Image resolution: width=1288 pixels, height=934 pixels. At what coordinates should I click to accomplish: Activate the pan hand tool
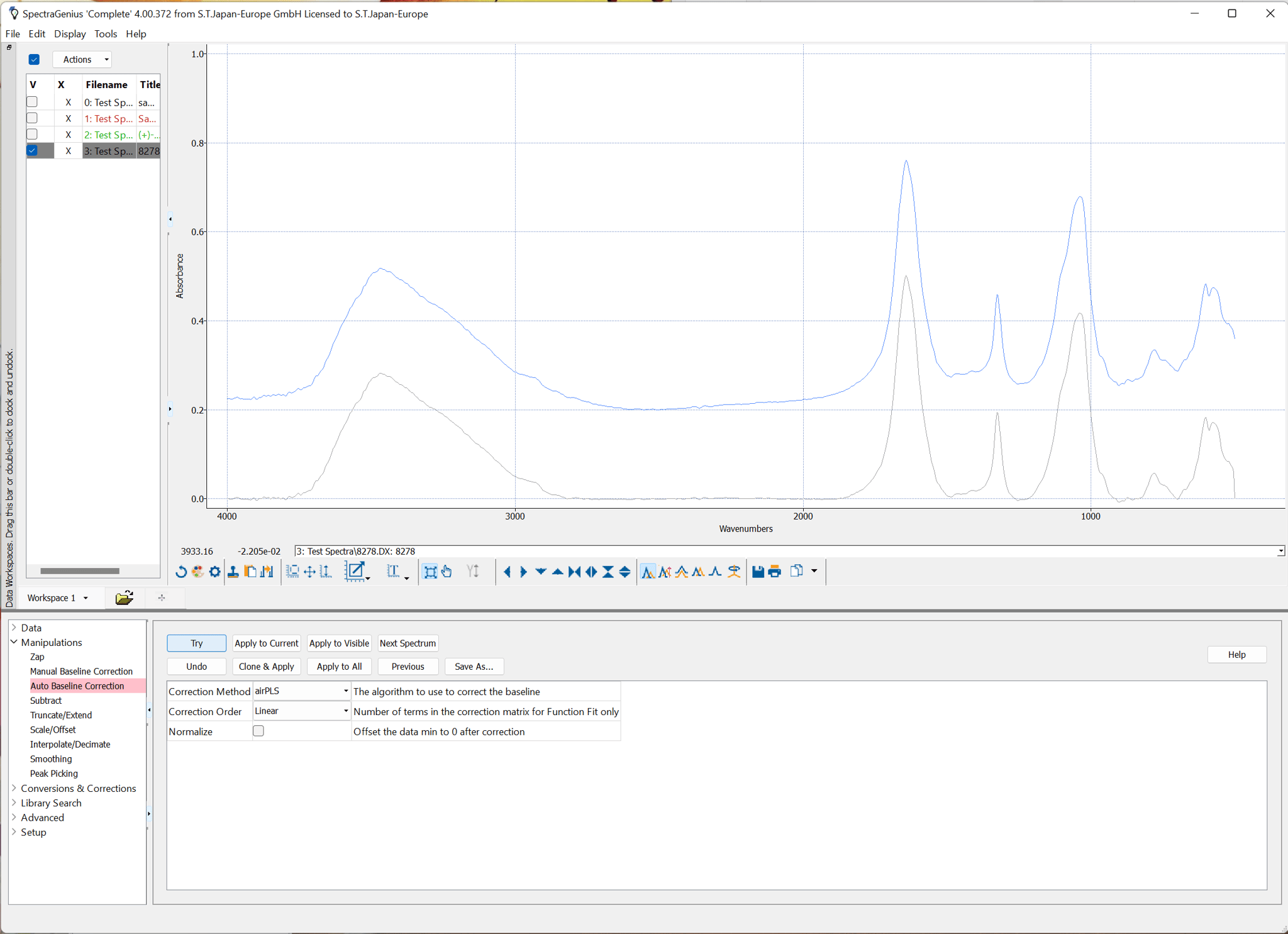pyautogui.click(x=447, y=571)
